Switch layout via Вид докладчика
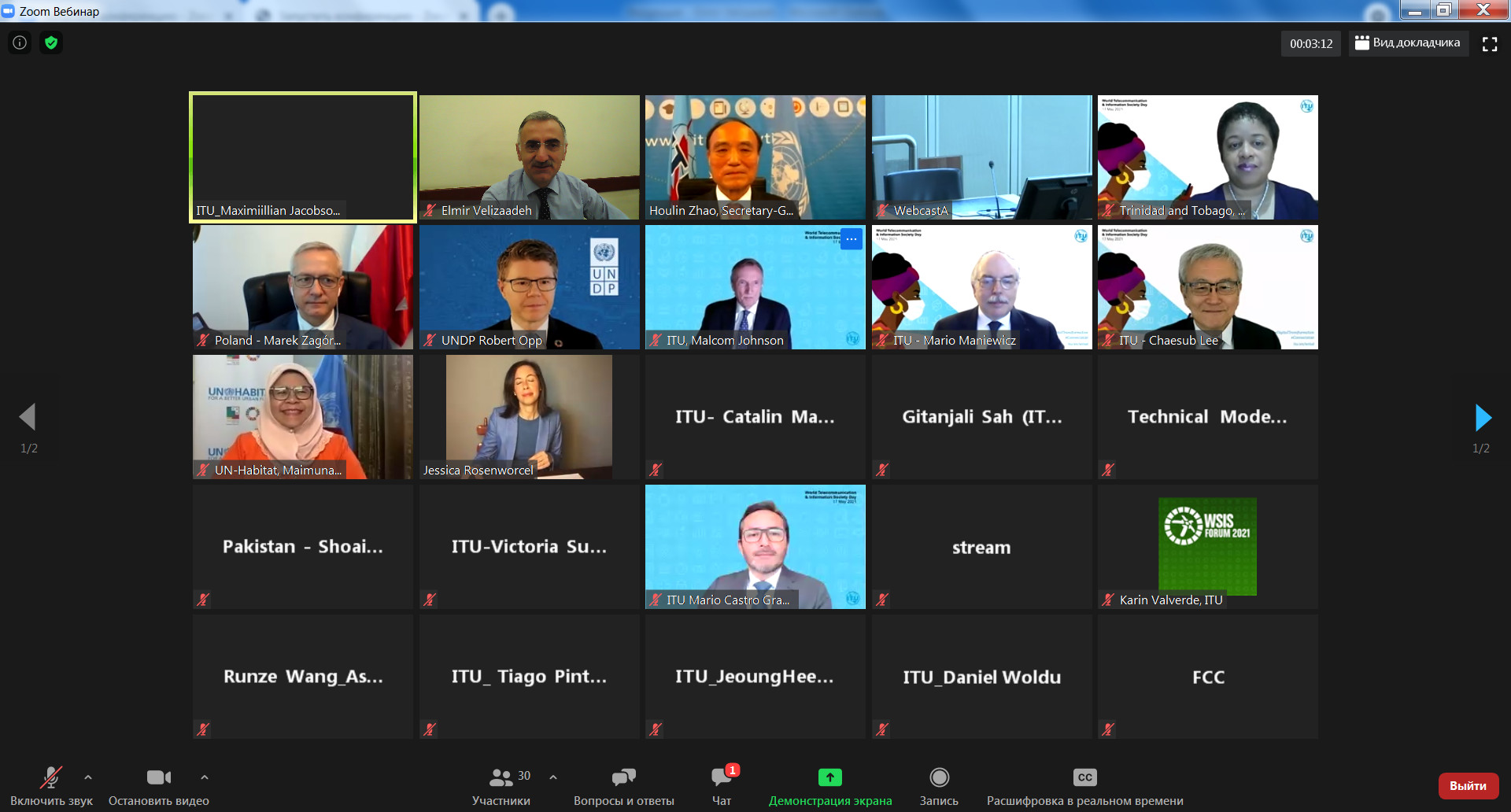Viewport: 1511px width, 812px height. tap(1408, 43)
